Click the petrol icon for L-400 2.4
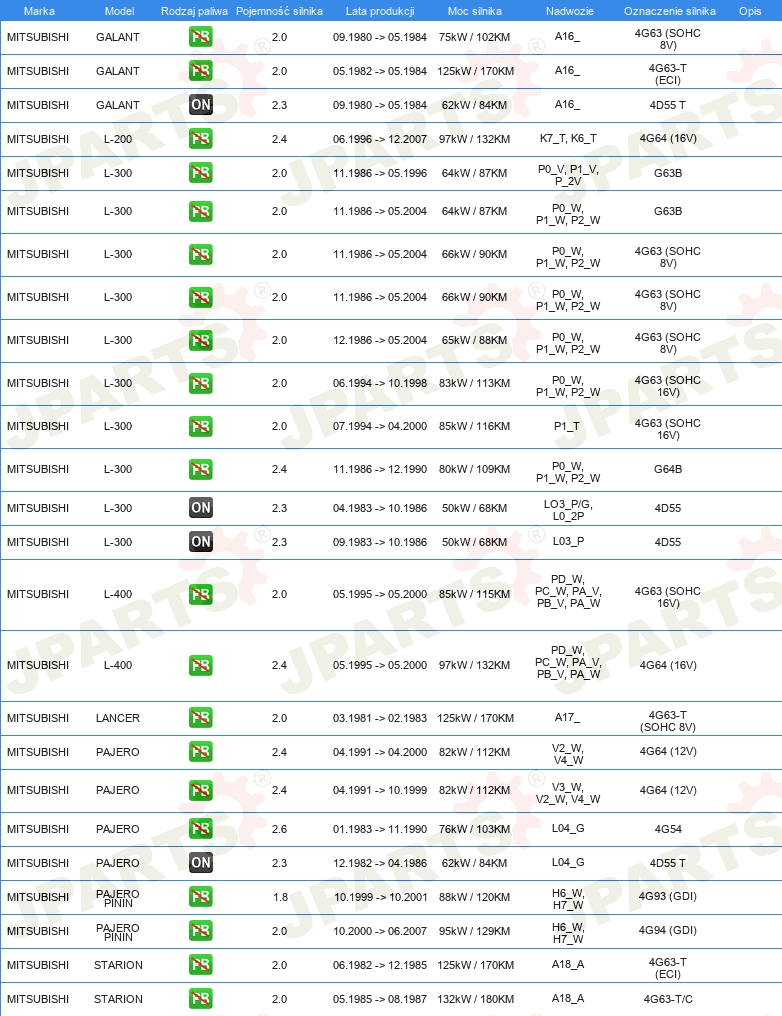 click(x=201, y=665)
